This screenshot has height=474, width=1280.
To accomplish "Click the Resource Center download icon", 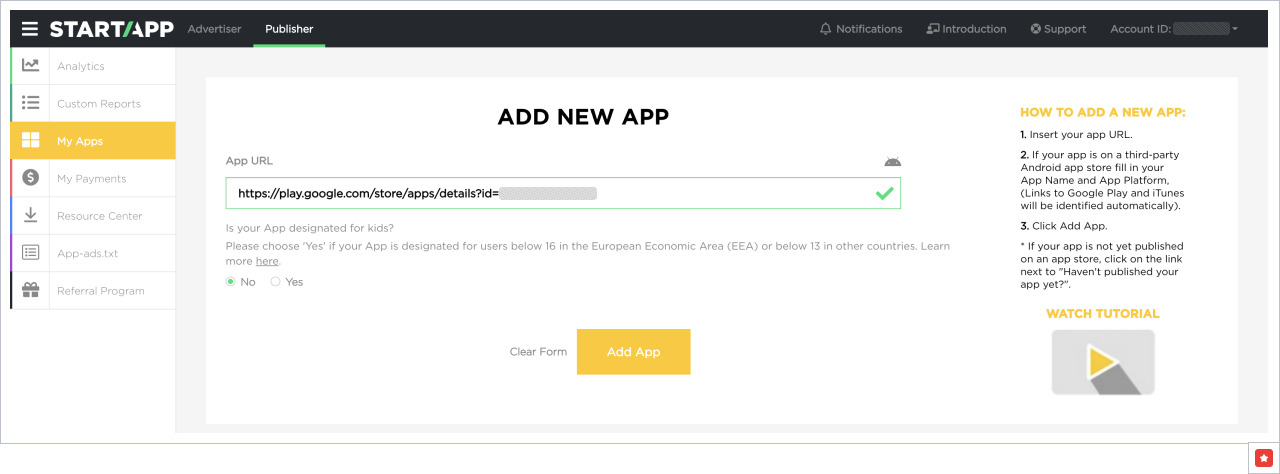I will point(31,215).
